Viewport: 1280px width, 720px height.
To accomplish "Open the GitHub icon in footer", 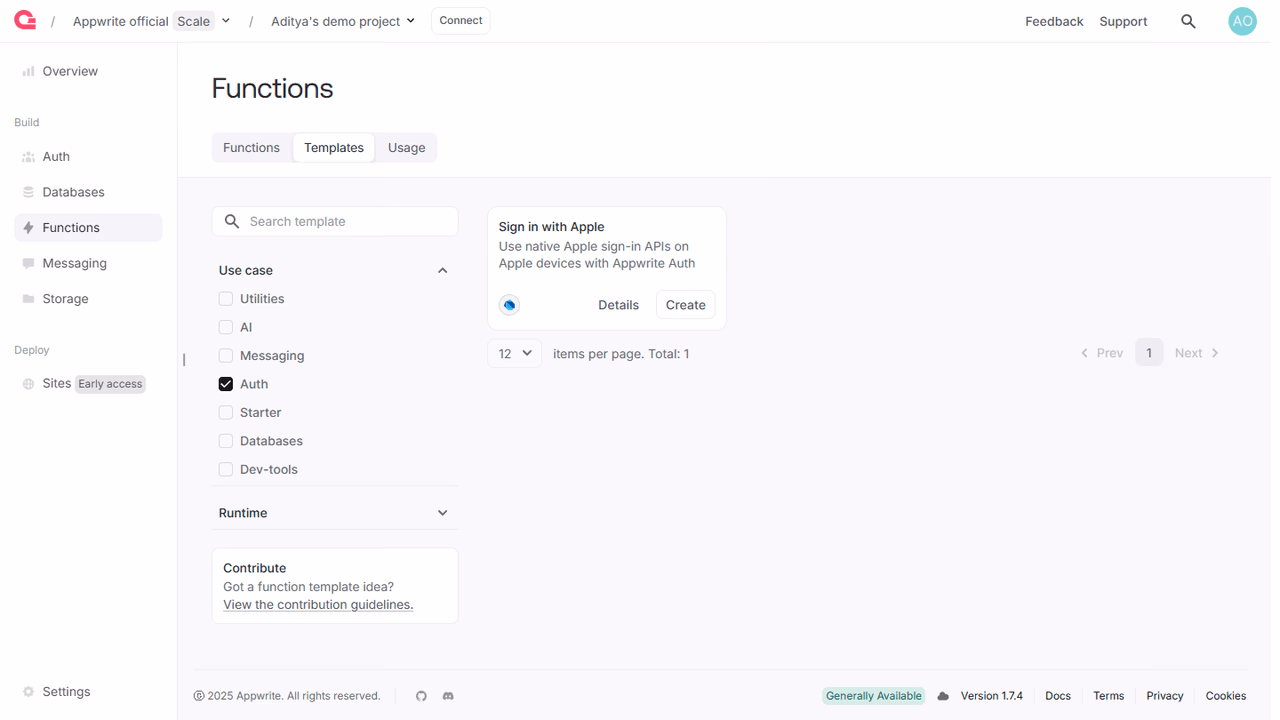I will pyautogui.click(x=421, y=696).
